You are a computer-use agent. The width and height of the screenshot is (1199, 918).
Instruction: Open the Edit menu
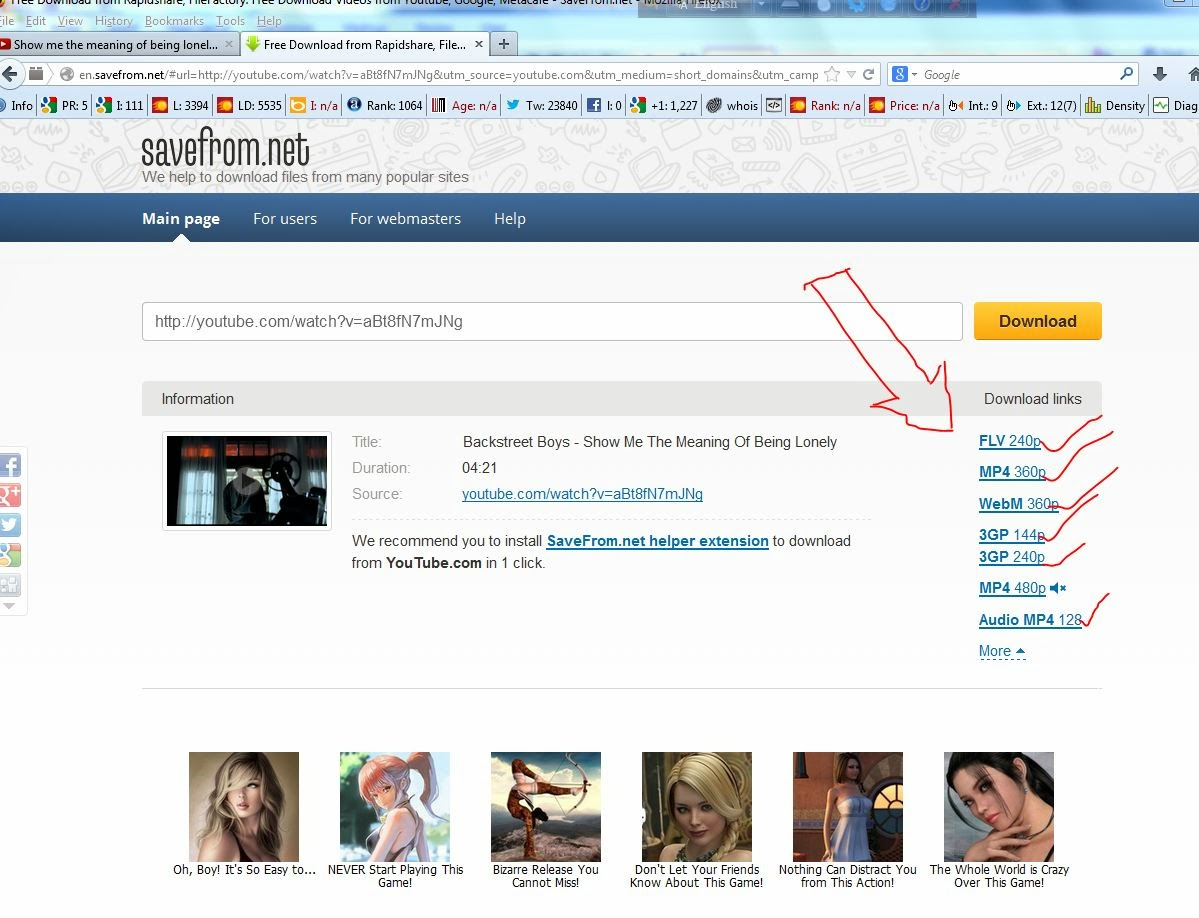(x=36, y=21)
